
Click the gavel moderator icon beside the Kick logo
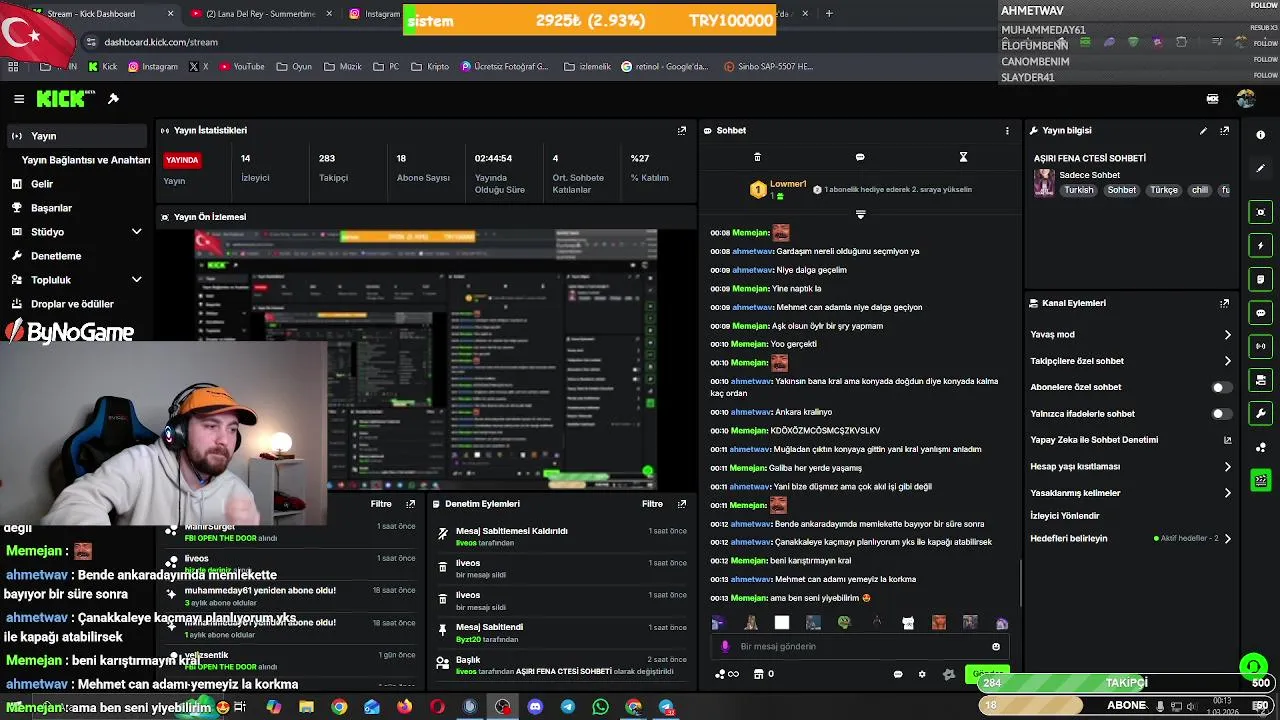click(x=113, y=99)
